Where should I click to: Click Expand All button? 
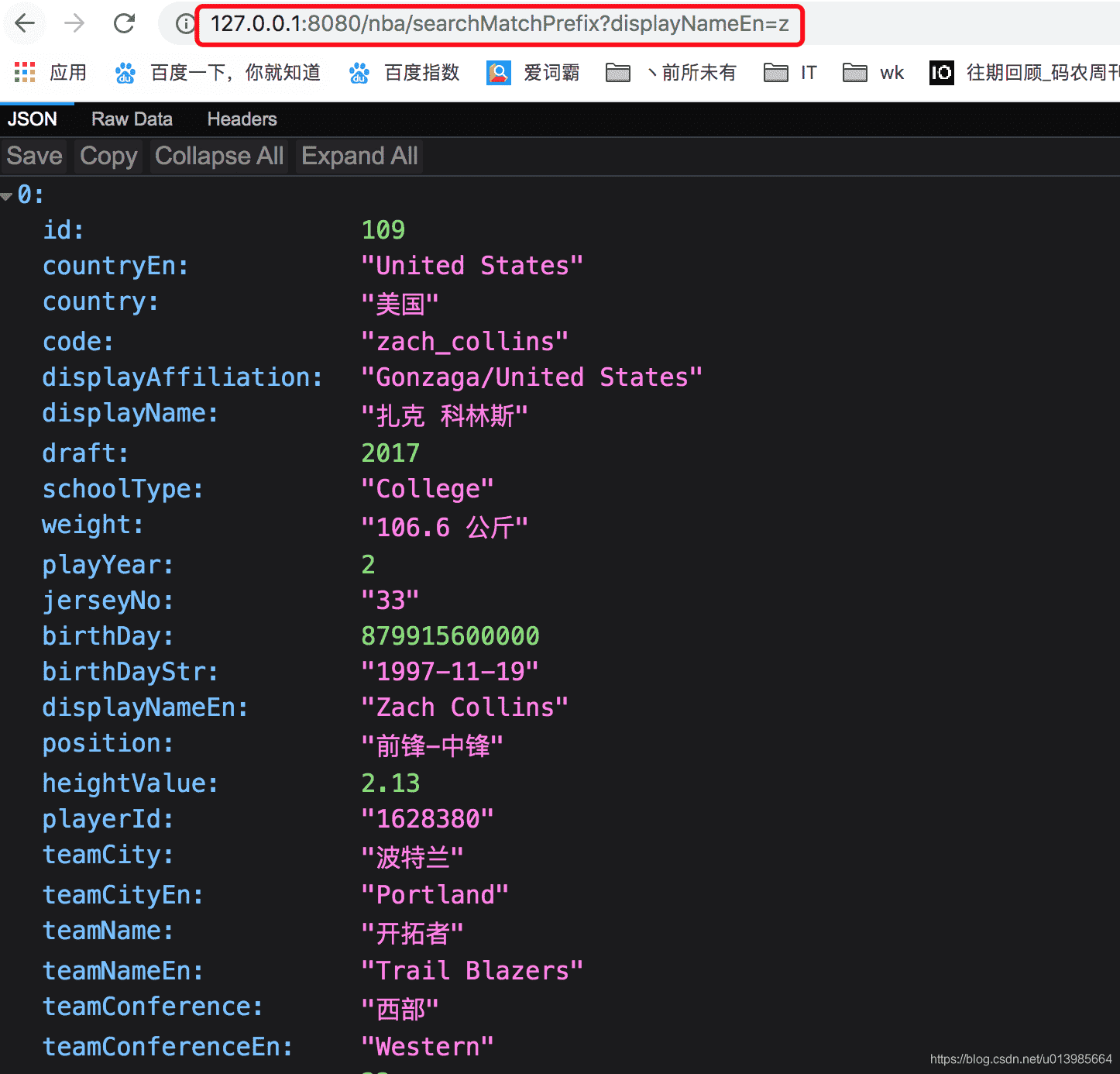tap(359, 156)
